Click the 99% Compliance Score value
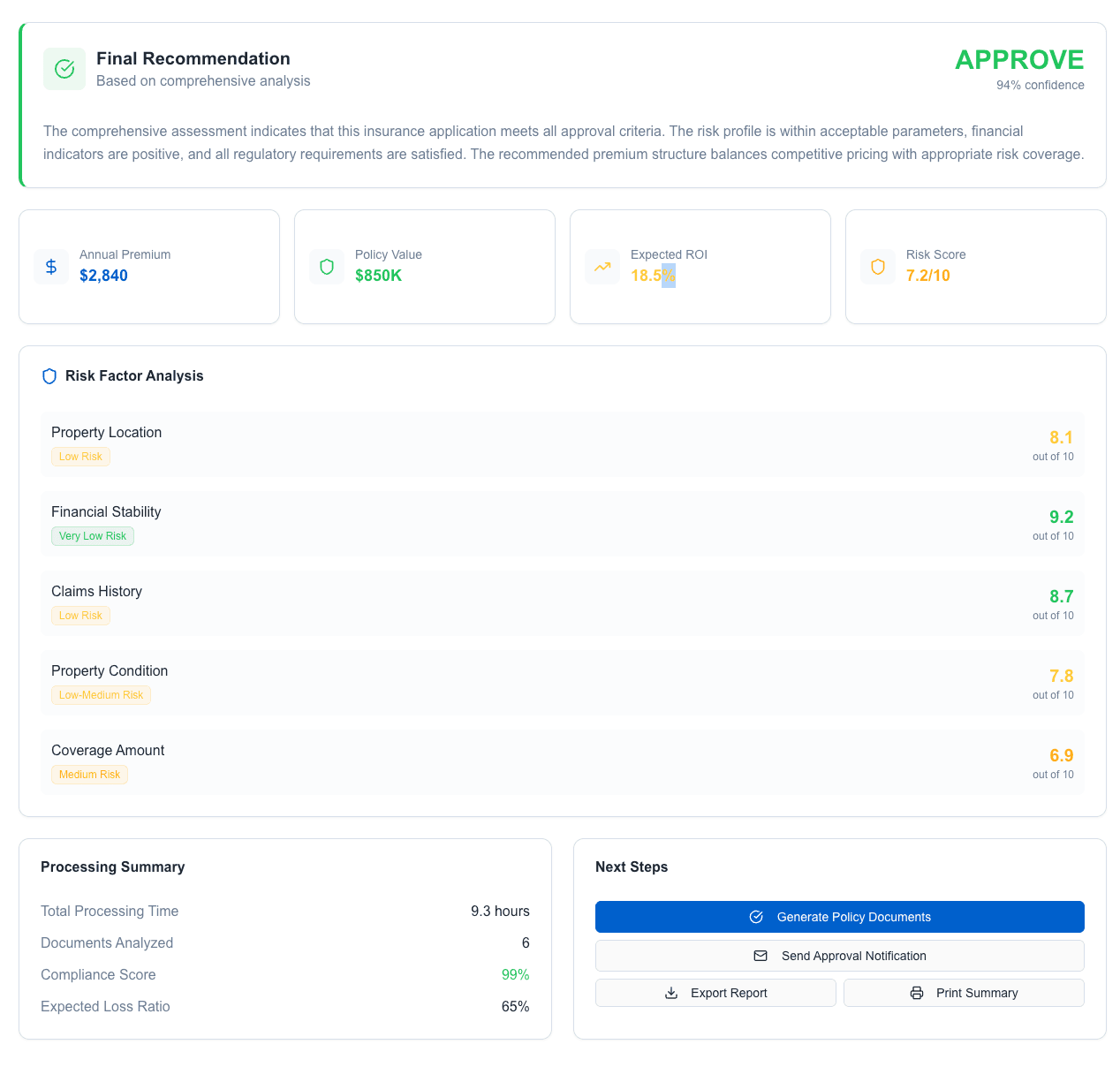1120x1067 pixels. click(515, 975)
